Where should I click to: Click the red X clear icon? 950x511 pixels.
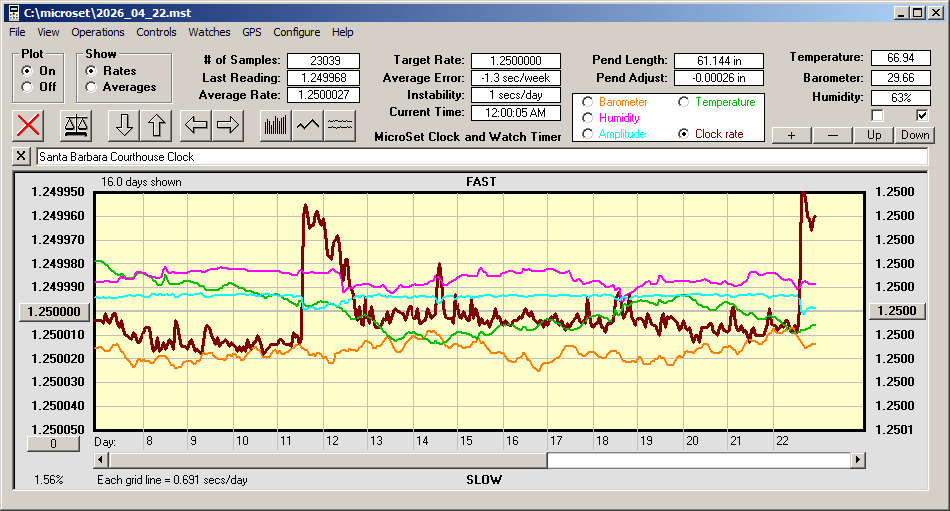click(x=29, y=125)
